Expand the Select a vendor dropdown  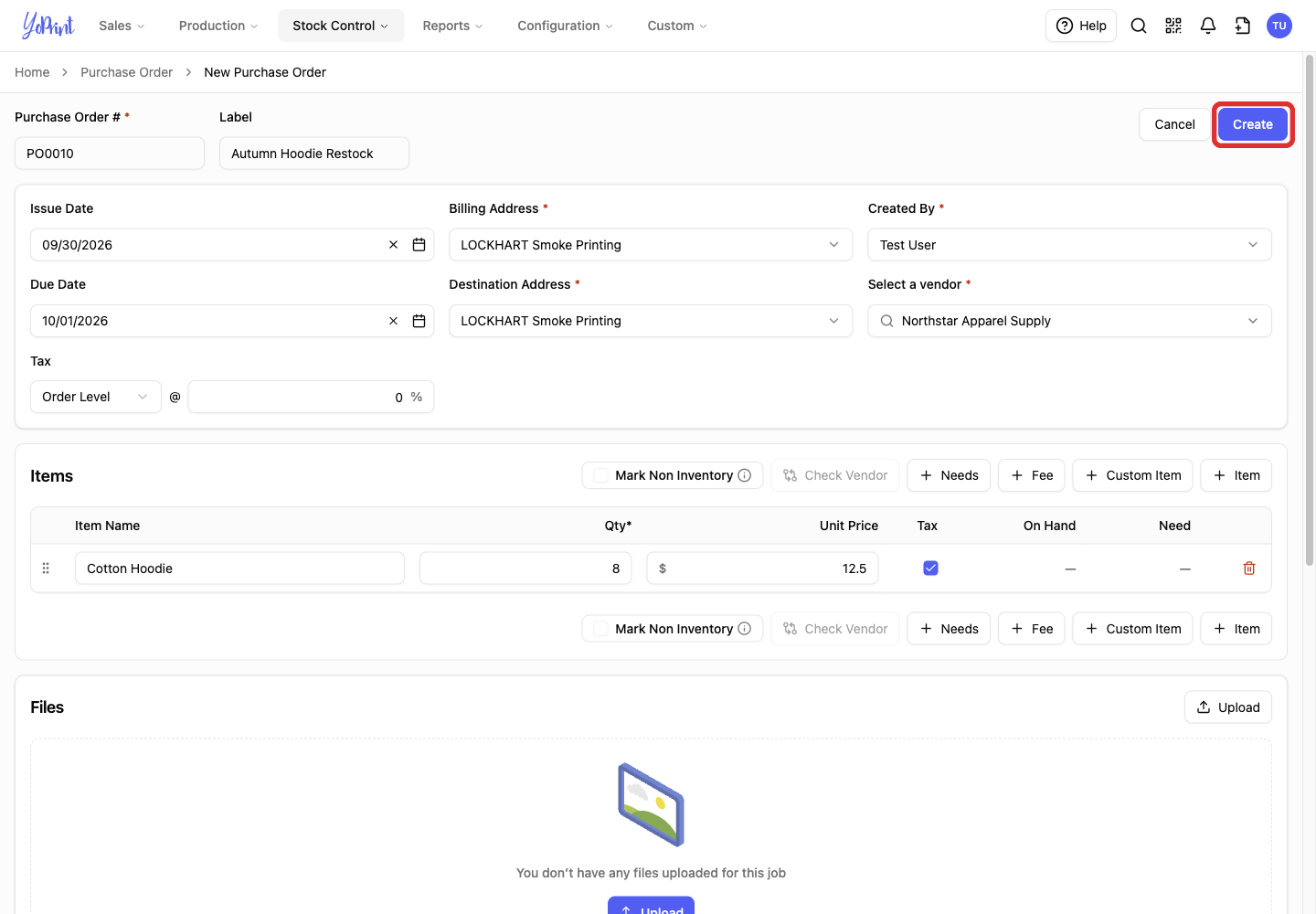(x=1069, y=321)
